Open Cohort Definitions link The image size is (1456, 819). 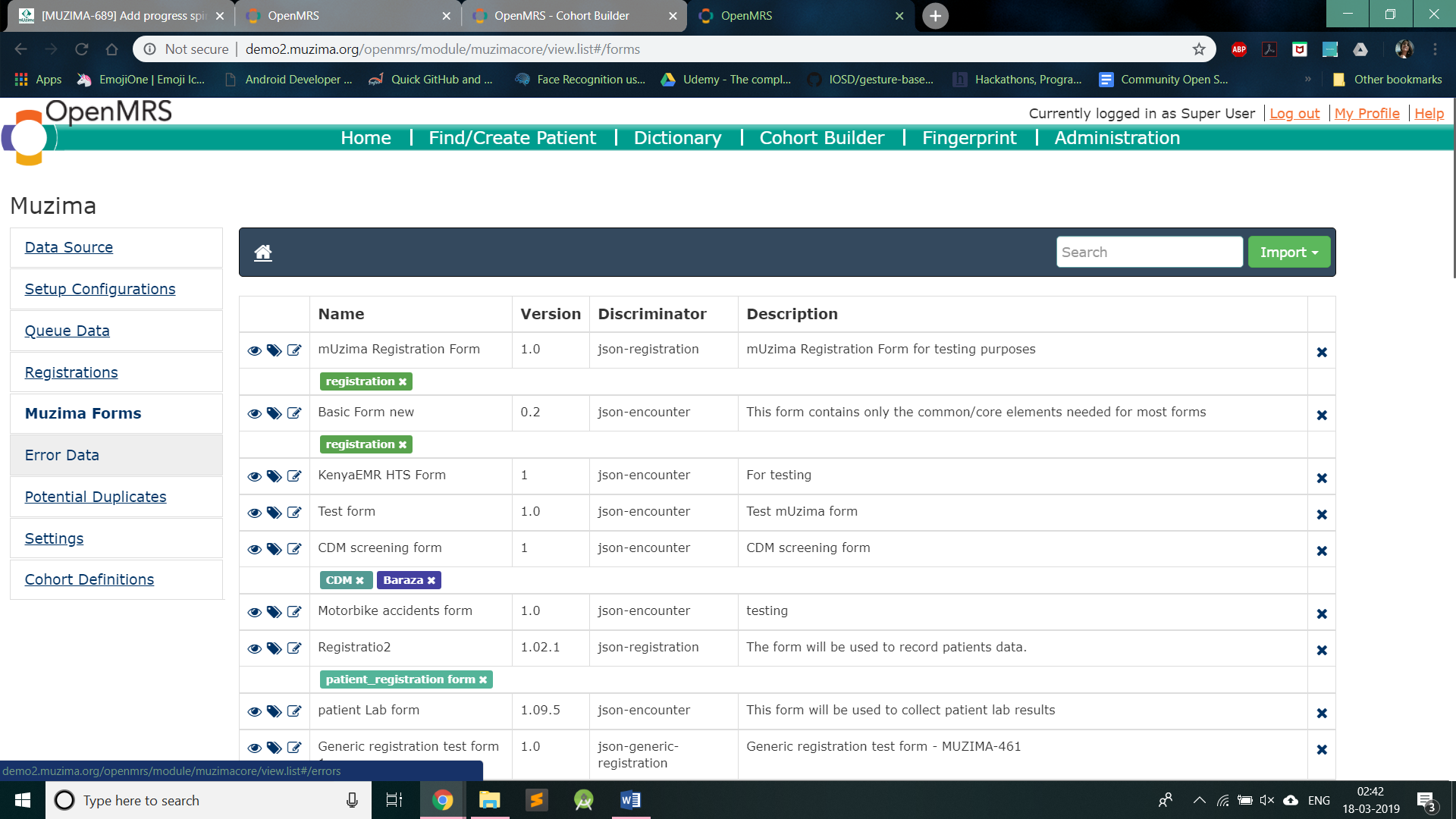click(89, 579)
